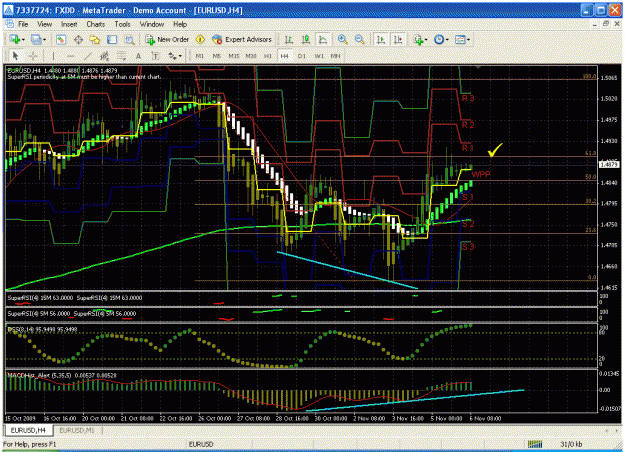Switch to the second EURUSD chart tab
The image size is (625, 452).
[x=77, y=430]
